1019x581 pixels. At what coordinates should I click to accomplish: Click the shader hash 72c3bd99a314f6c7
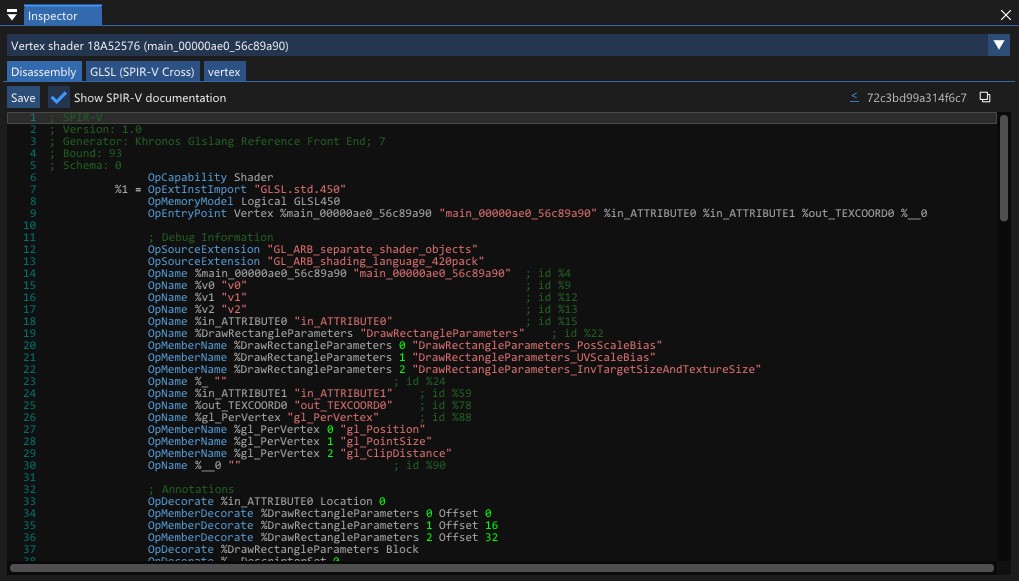(916, 98)
